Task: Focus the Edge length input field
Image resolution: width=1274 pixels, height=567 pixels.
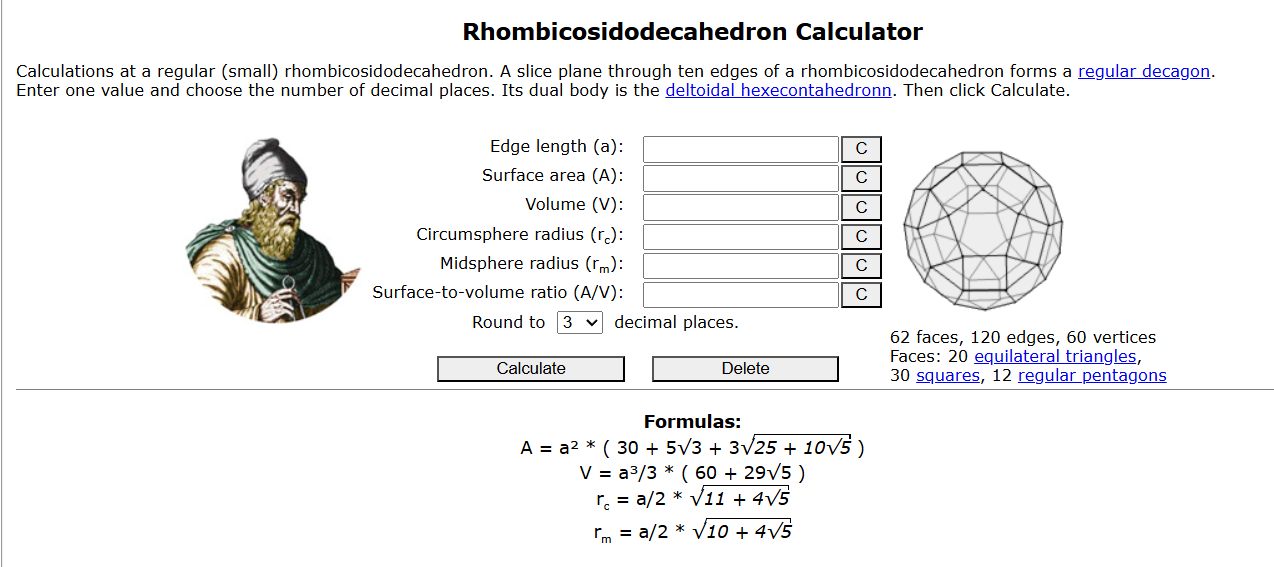Action: click(740, 149)
